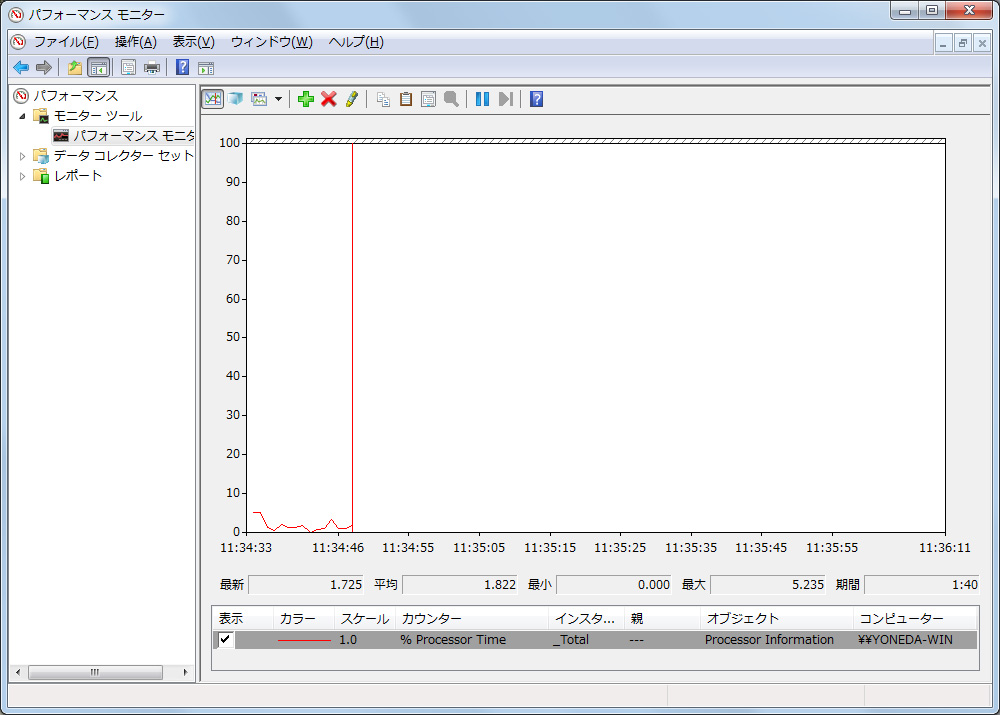The height and width of the screenshot is (715, 1000).
Task: Toggle the % Processor Time display checkbox
Action: 226,640
